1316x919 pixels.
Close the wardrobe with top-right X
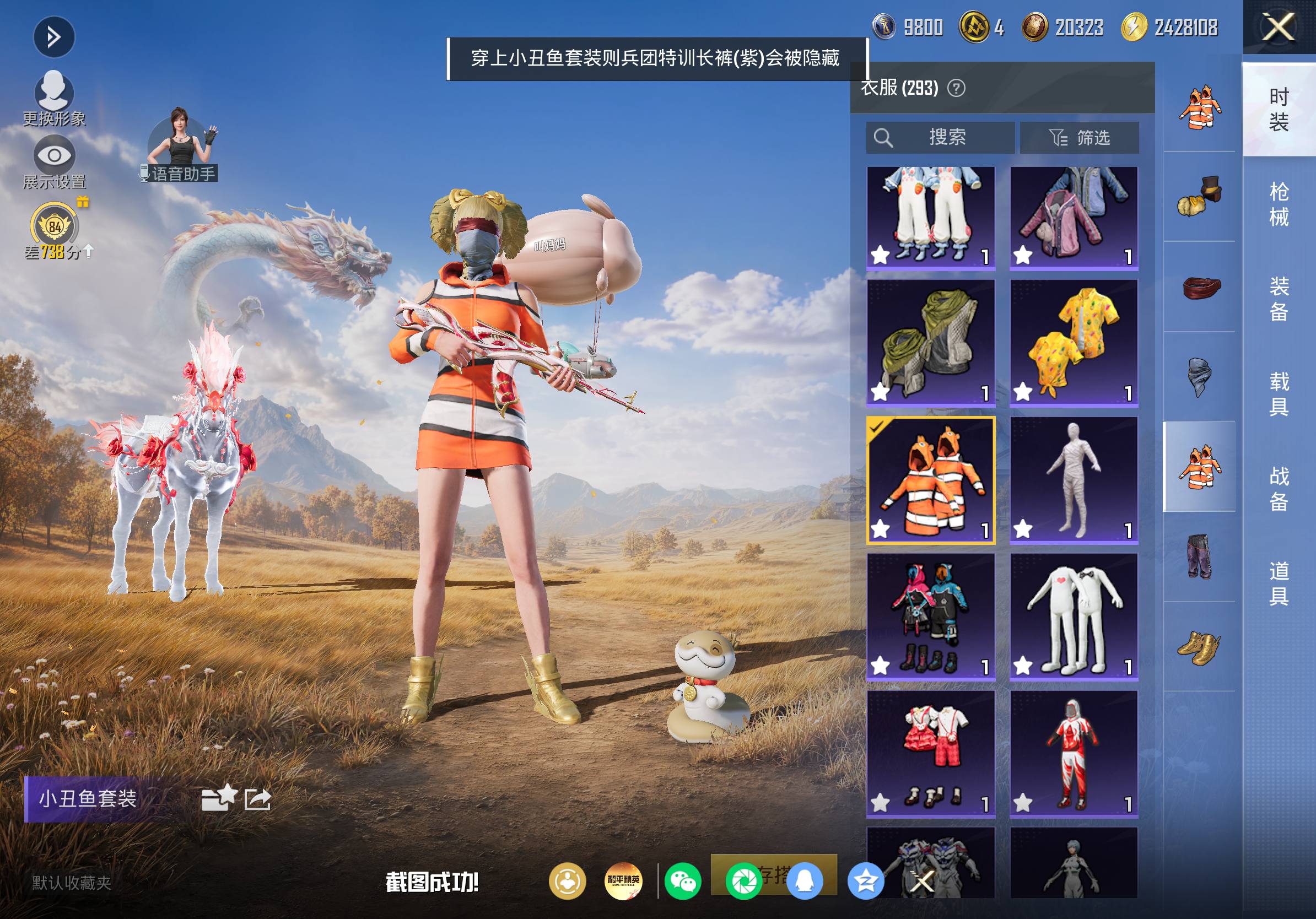[x=1279, y=27]
